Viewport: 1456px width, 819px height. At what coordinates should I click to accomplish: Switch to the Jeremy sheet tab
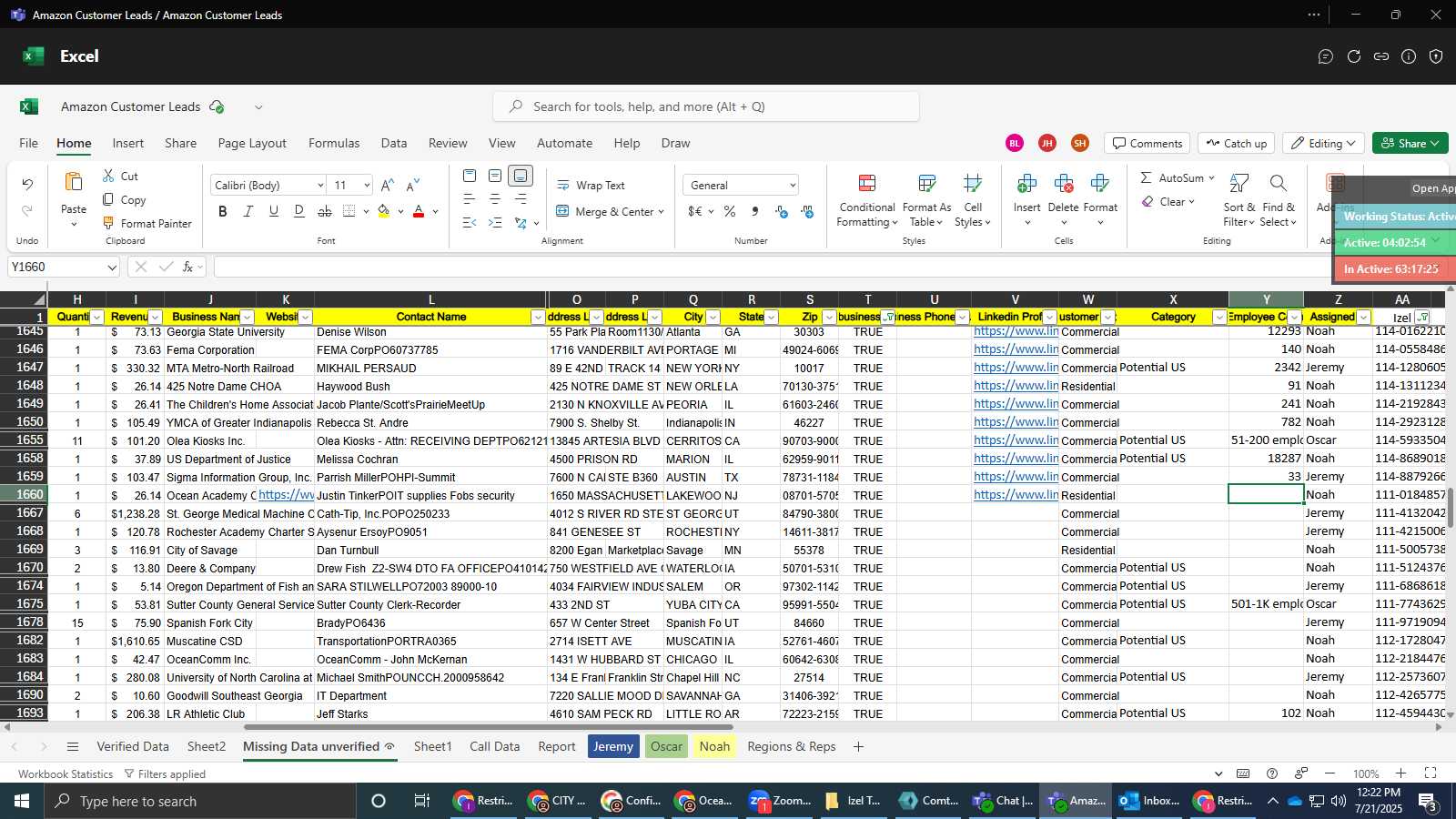coord(613,746)
